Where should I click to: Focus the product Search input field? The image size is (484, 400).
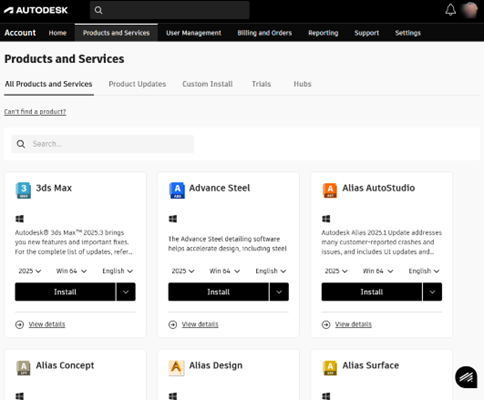click(x=103, y=144)
